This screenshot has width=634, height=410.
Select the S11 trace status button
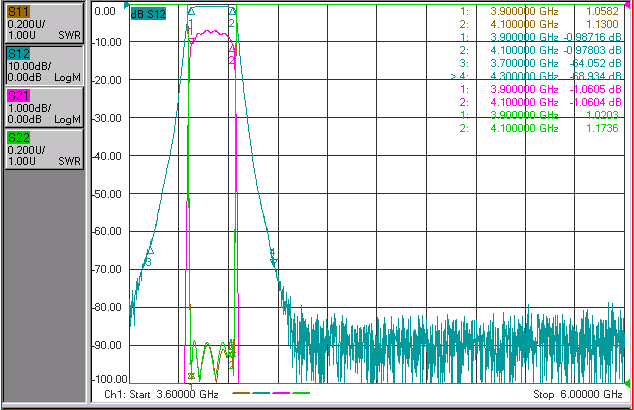pyautogui.click(x=44, y=23)
